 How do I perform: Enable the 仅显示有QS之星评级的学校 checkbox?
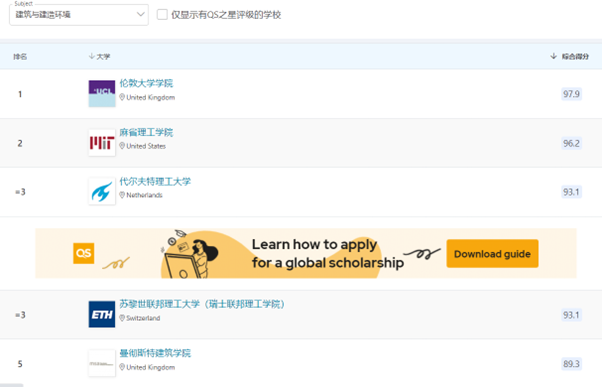162,15
